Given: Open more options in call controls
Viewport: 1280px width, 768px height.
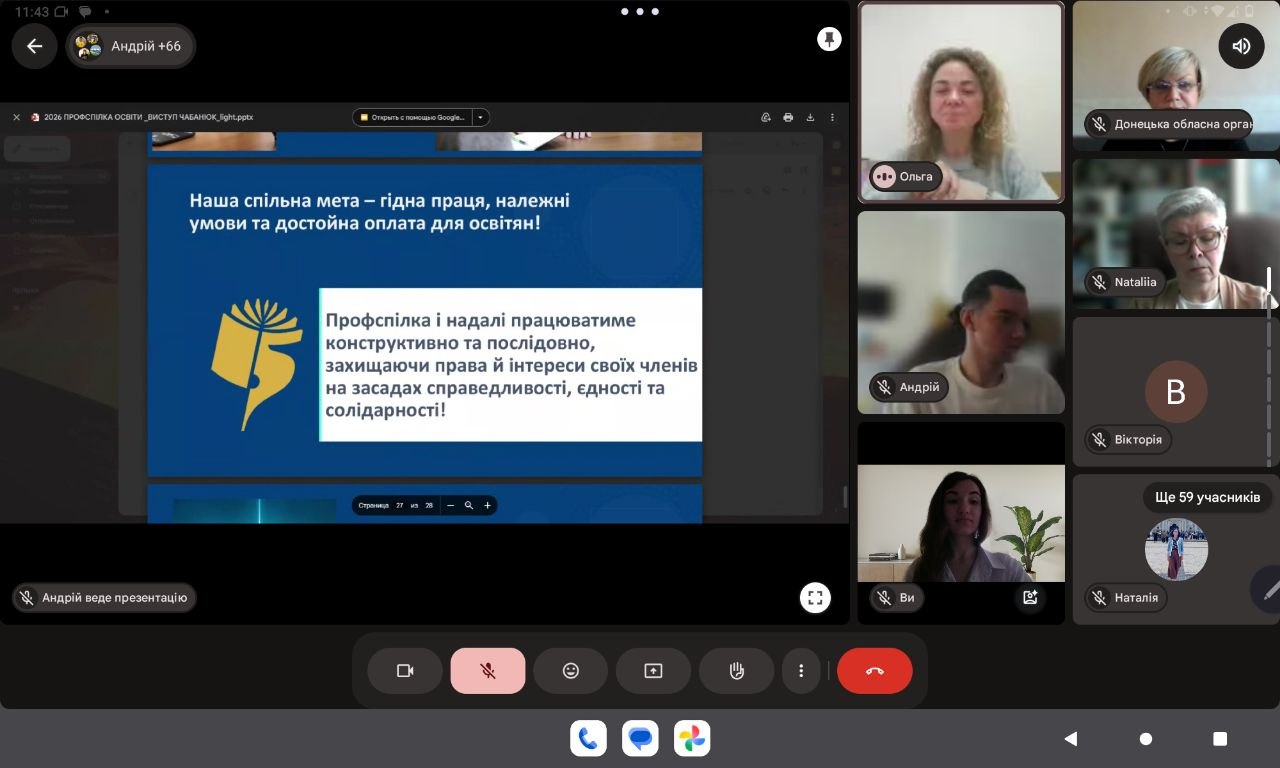Looking at the screenshot, I should point(801,671).
